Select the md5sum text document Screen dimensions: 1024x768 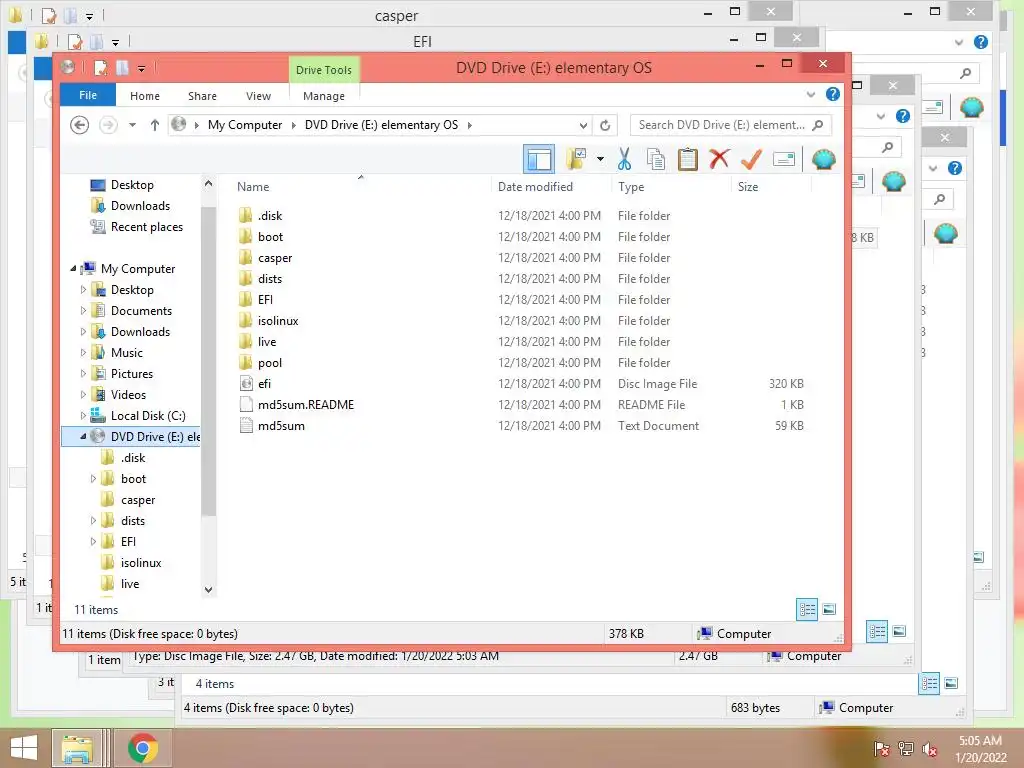(x=281, y=426)
